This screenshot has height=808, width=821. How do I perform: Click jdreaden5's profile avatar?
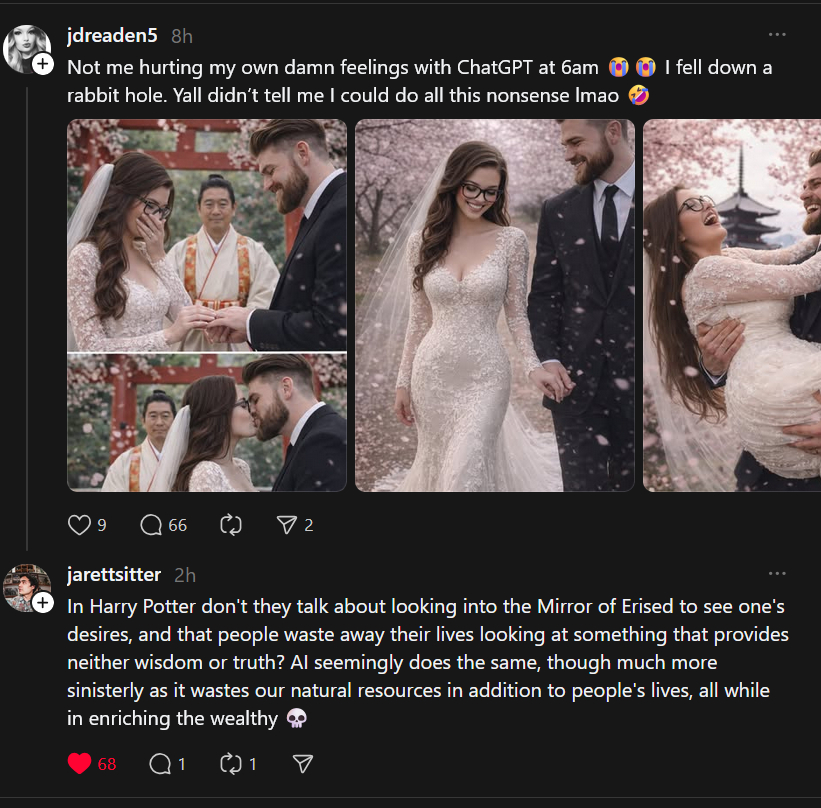27,48
